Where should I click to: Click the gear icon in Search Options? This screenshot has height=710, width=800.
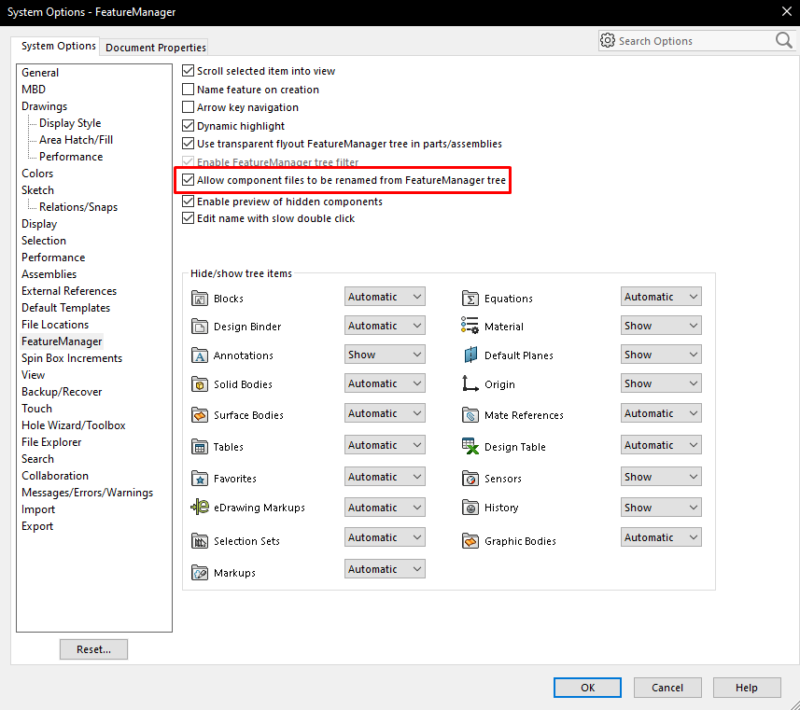(x=608, y=40)
